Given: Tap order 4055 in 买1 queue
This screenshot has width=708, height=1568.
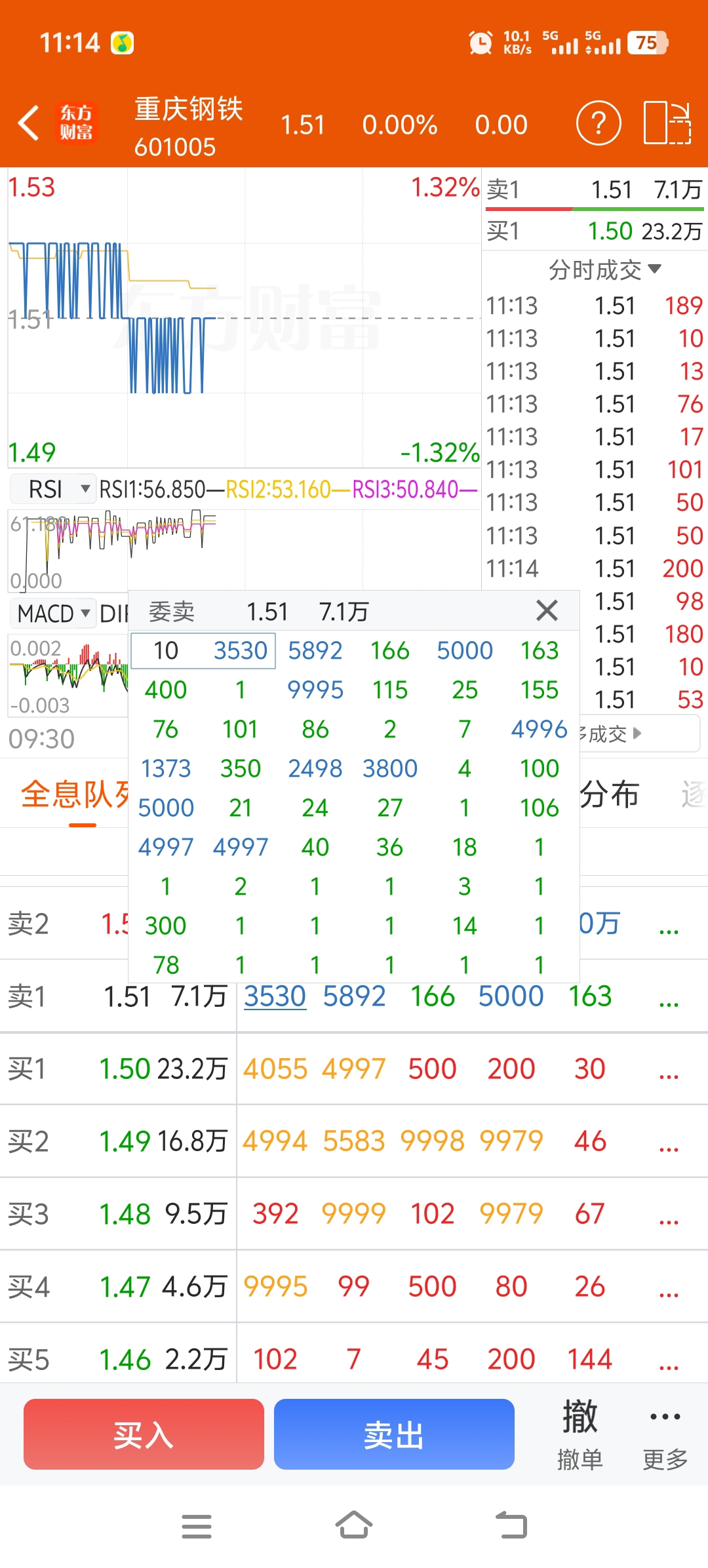Looking at the screenshot, I should (x=275, y=1069).
